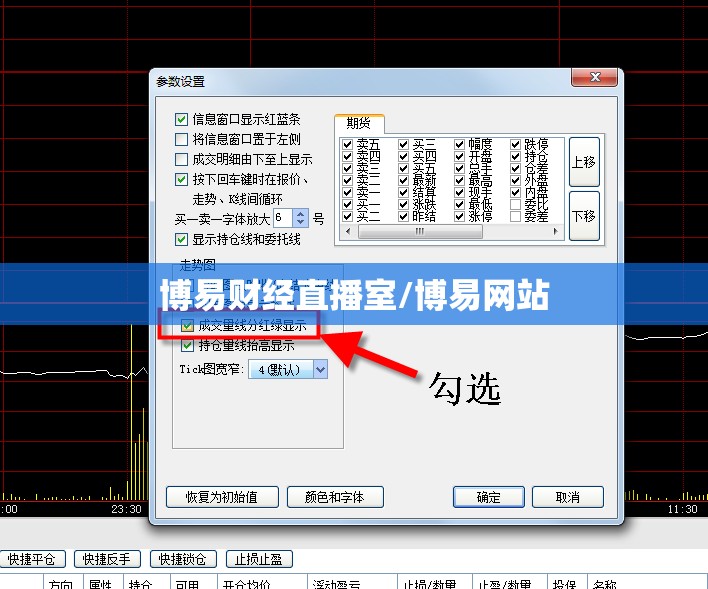The image size is (708, 589).
Task: Click 快捷锁仓 in main window
Action: [183, 559]
